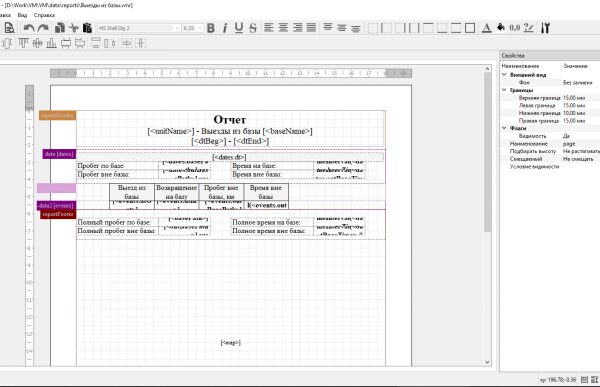Image resolution: width=600 pixels, height=387 pixels.
Task: Undo the last action
Action: pos(29,28)
